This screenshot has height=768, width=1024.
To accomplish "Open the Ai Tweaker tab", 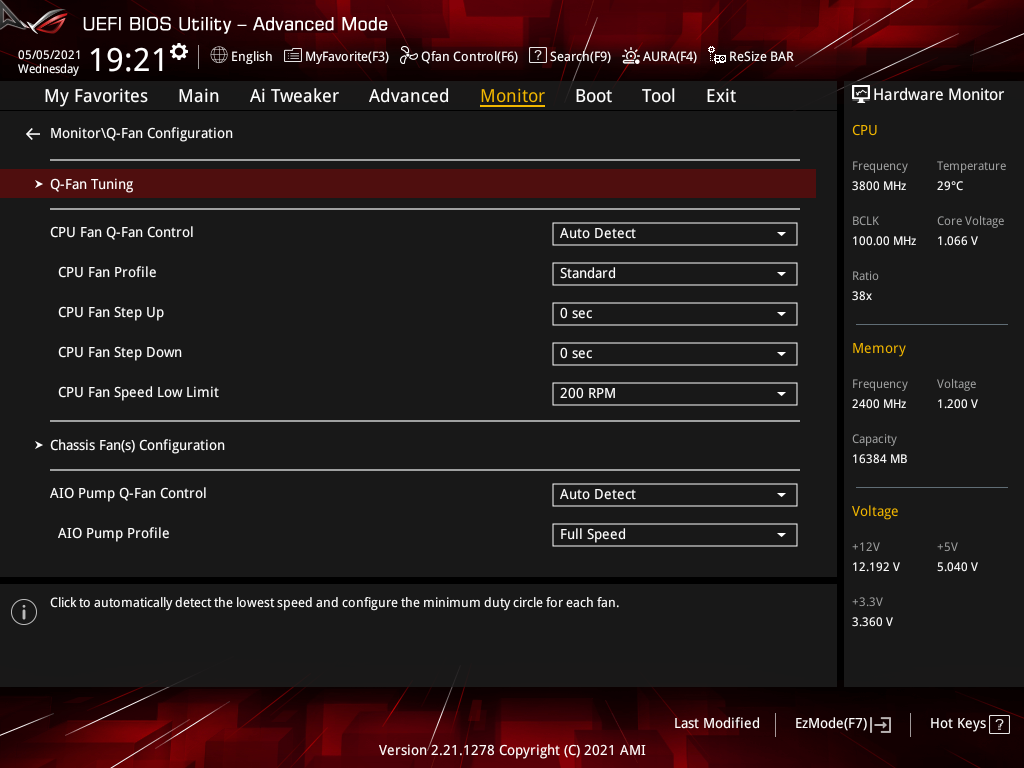I will coord(294,96).
